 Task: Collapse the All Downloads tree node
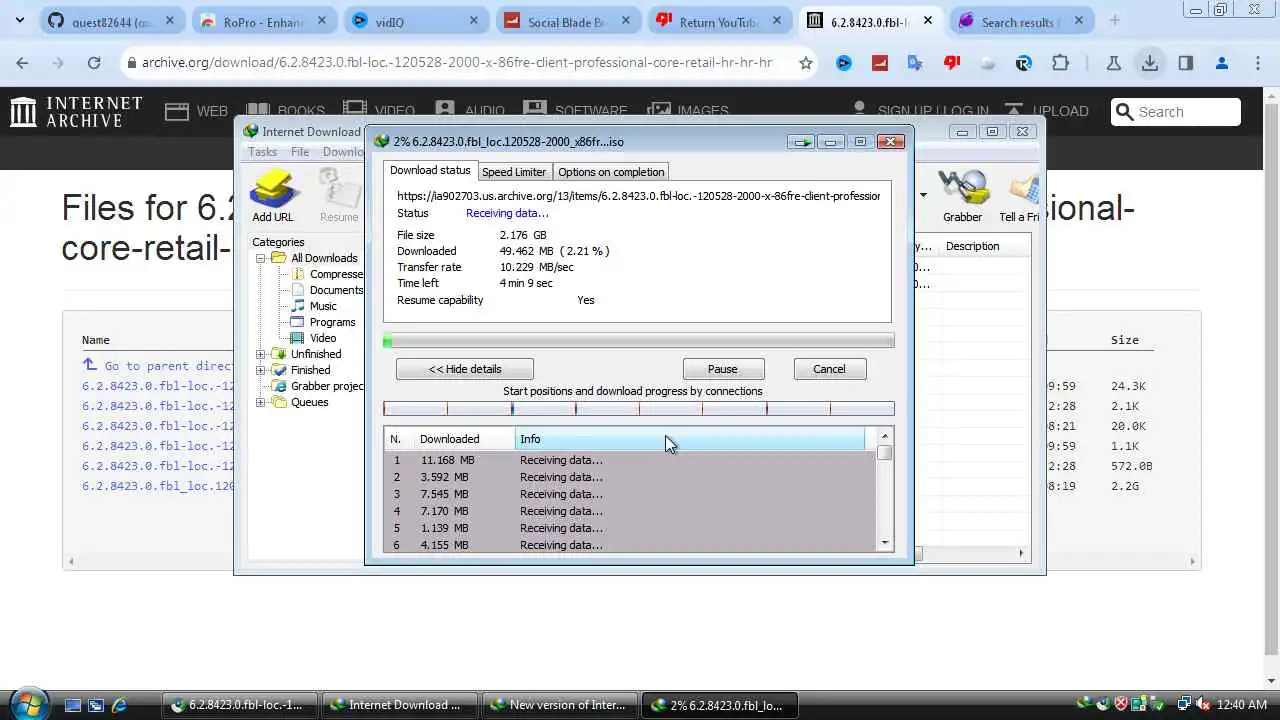pyautogui.click(x=261, y=258)
